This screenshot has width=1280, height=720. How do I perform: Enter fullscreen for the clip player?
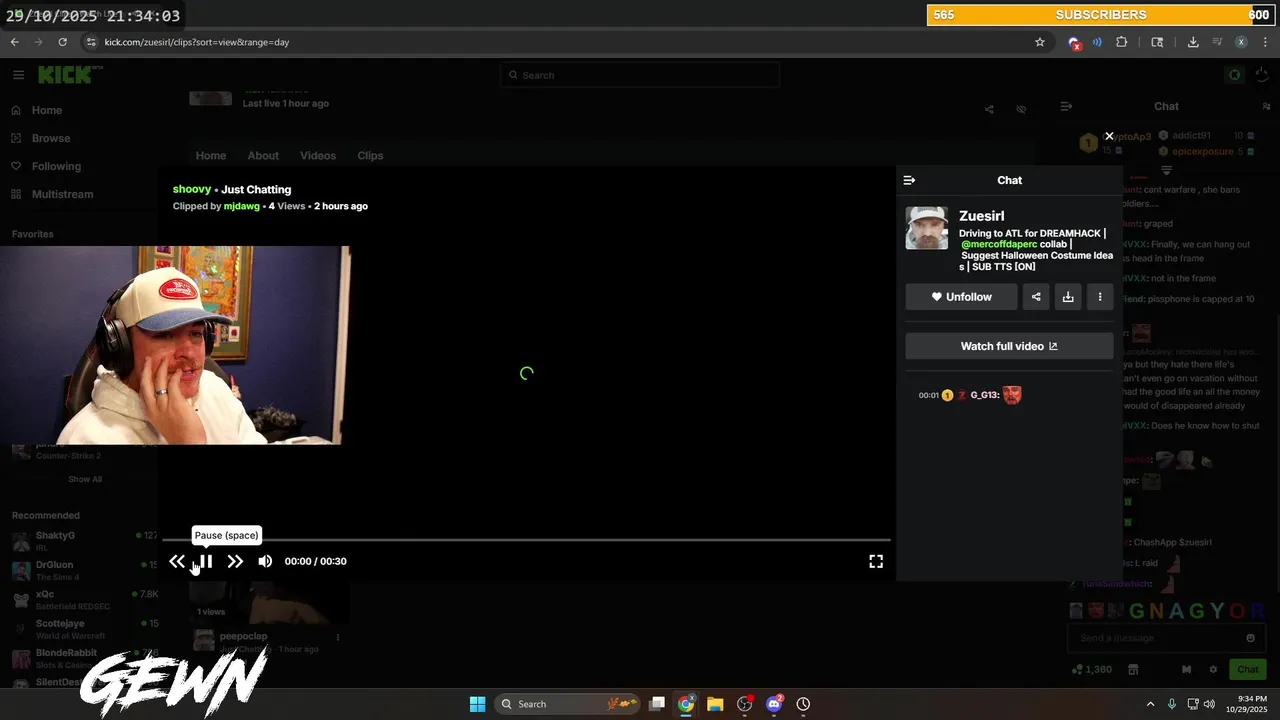(x=876, y=562)
